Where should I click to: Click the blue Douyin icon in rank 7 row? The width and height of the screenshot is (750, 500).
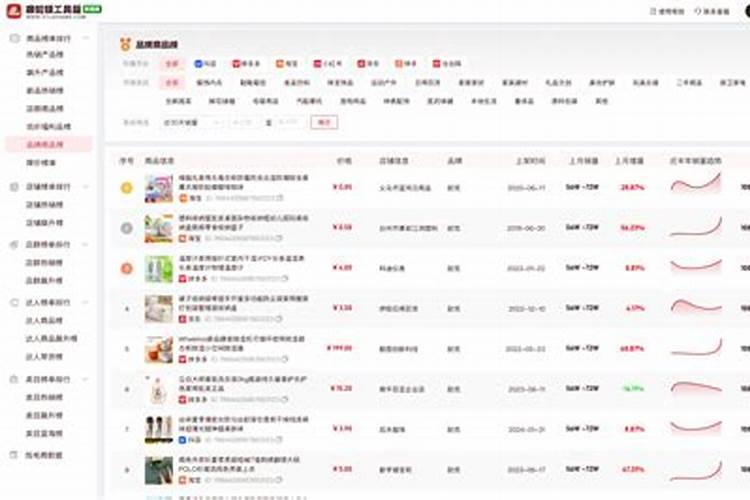point(183,439)
